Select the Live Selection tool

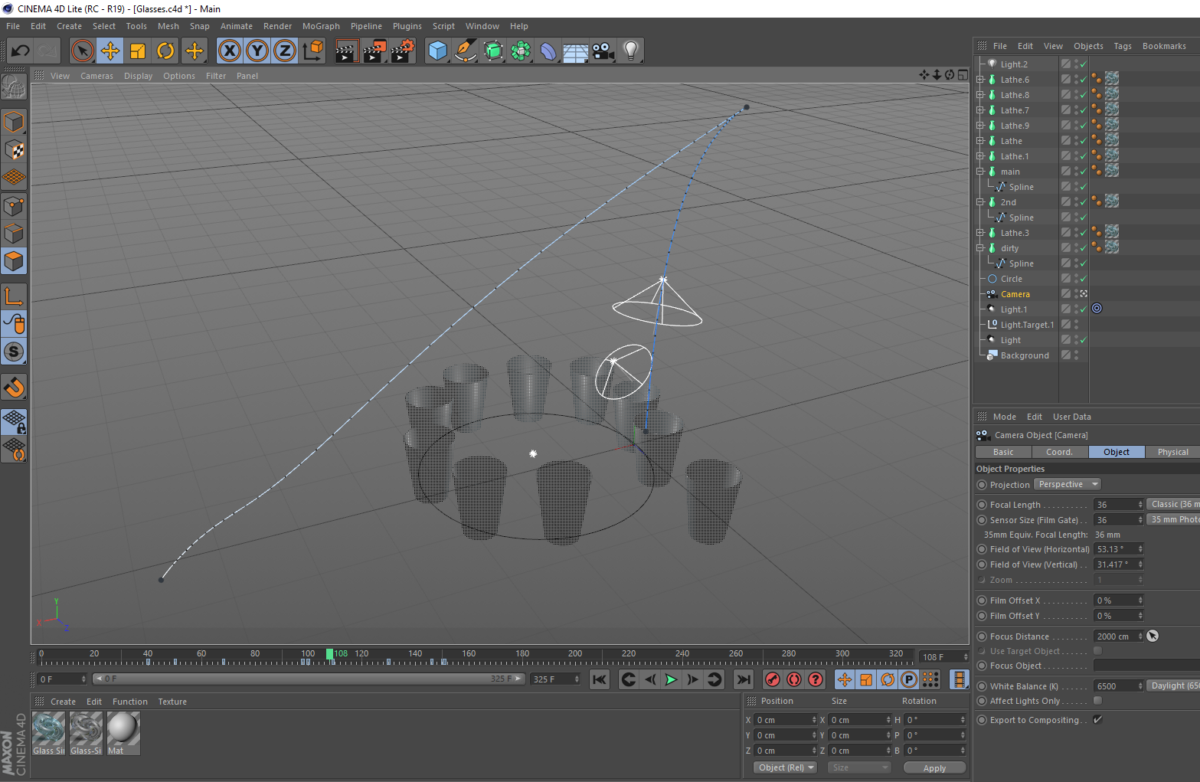coord(83,50)
